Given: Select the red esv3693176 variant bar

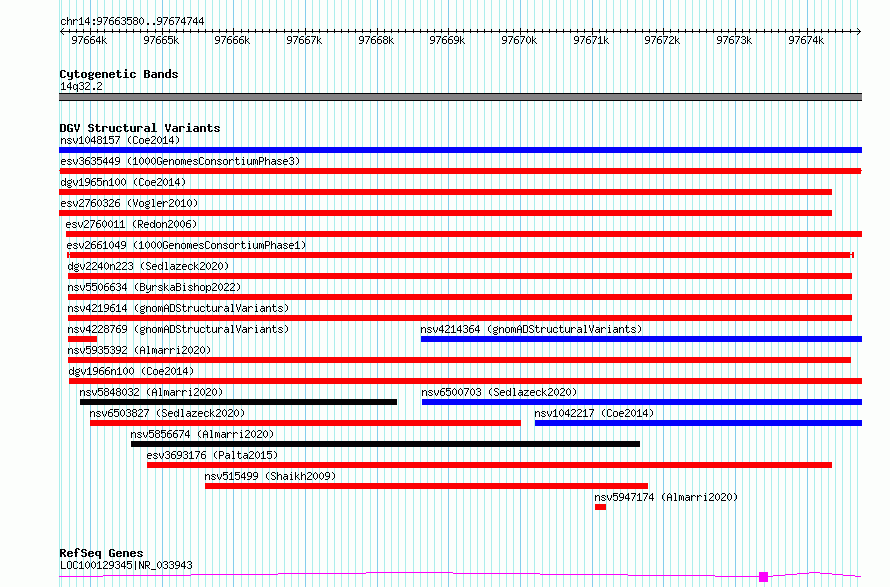Looking at the screenshot, I should click(x=489, y=466).
